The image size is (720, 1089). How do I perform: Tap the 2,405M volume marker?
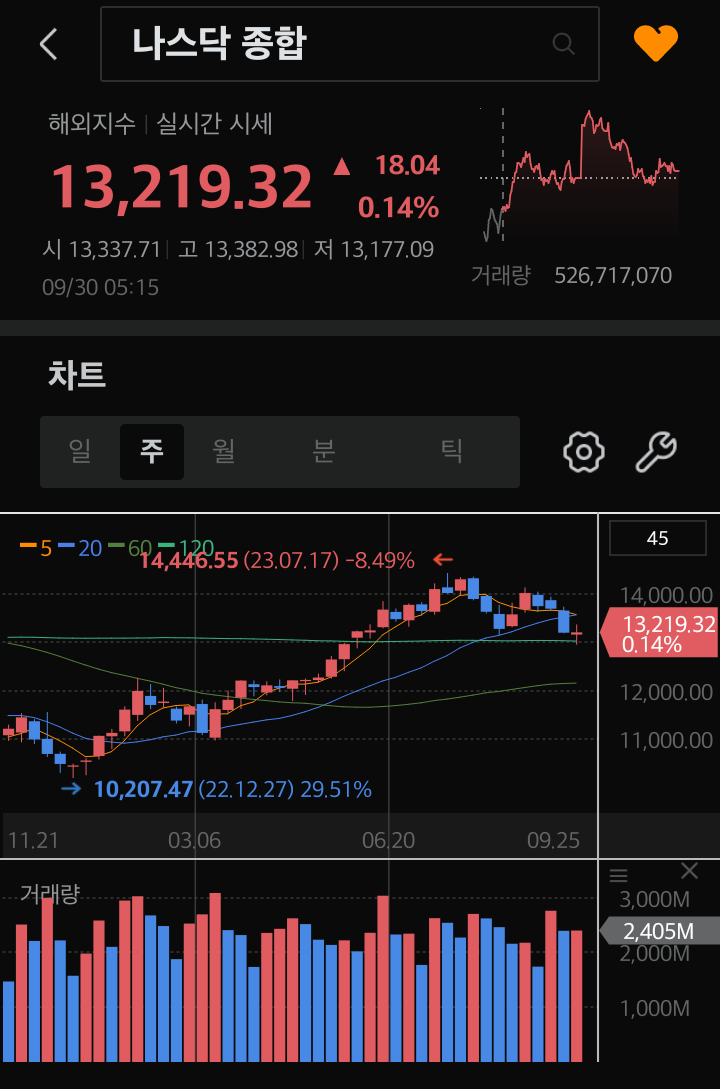point(660,931)
